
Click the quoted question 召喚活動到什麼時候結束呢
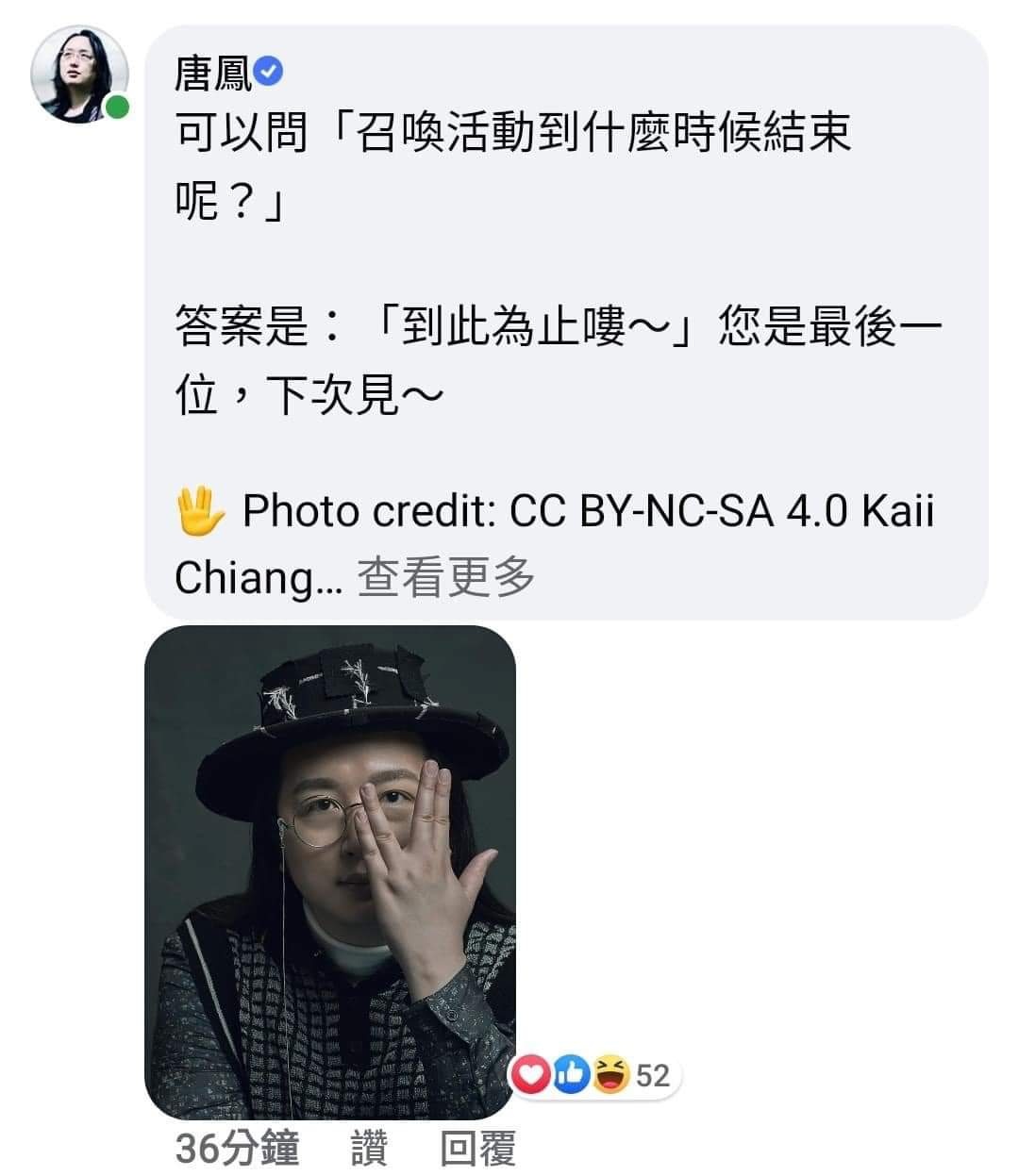tap(513, 166)
